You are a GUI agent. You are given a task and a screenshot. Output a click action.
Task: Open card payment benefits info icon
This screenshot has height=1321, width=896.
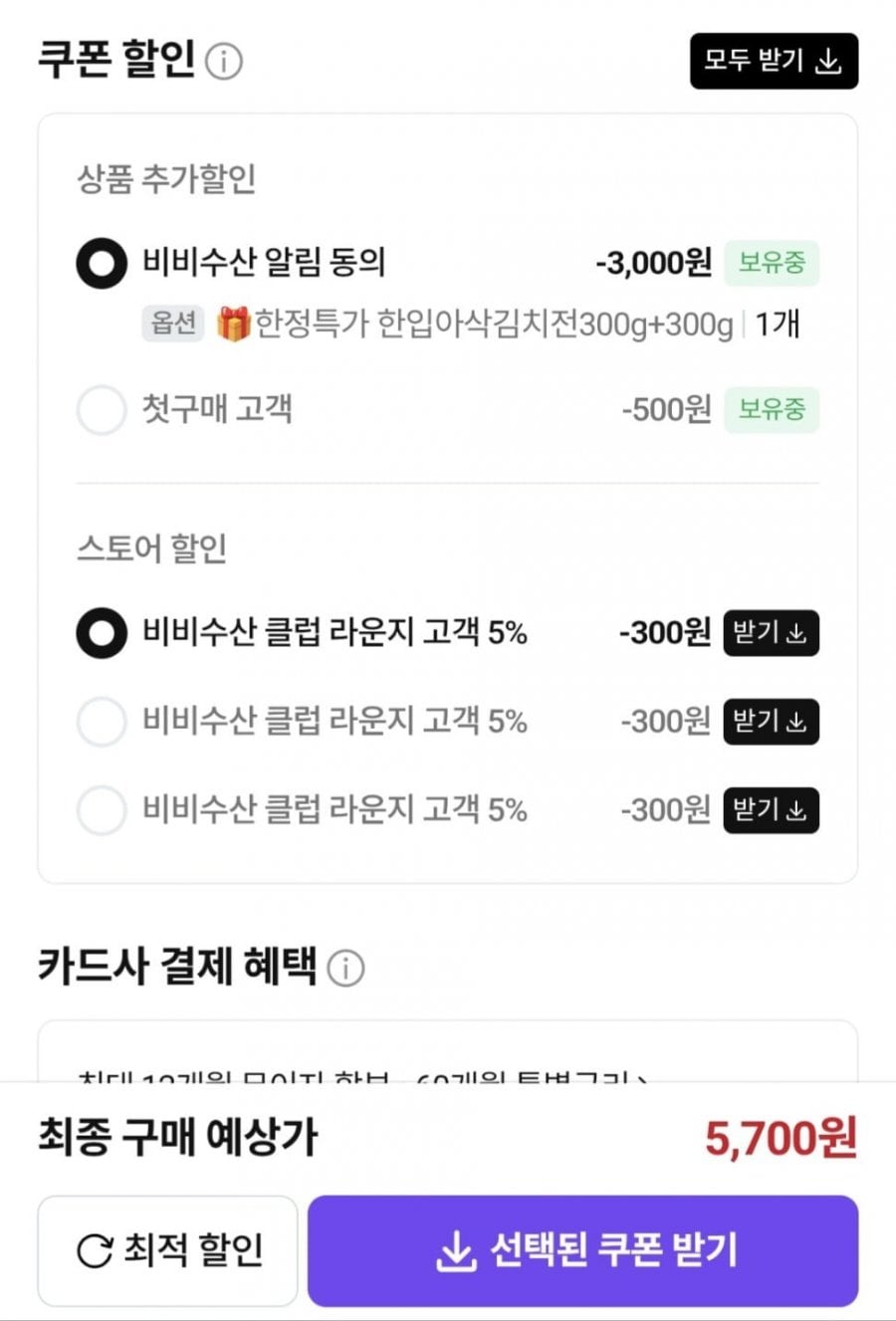click(x=345, y=968)
